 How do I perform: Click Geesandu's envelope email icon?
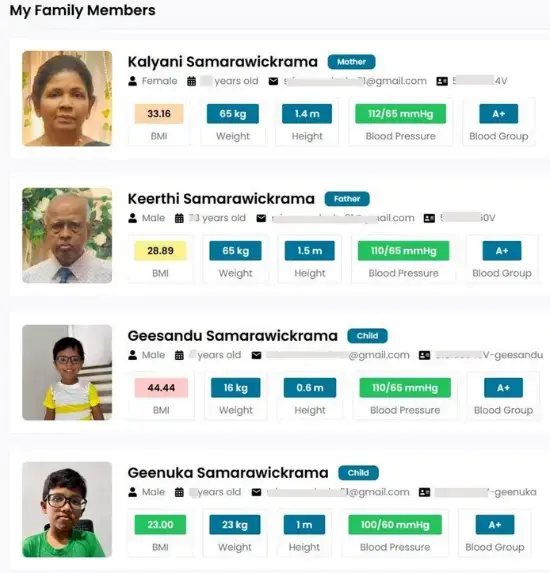click(x=257, y=355)
